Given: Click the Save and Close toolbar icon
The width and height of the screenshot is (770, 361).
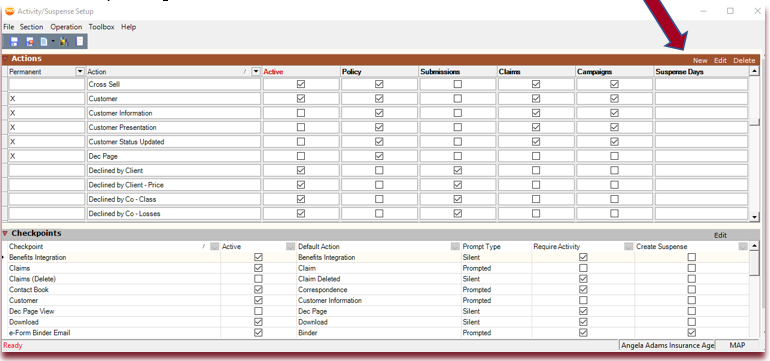Looking at the screenshot, I should pyautogui.click(x=29, y=42).
